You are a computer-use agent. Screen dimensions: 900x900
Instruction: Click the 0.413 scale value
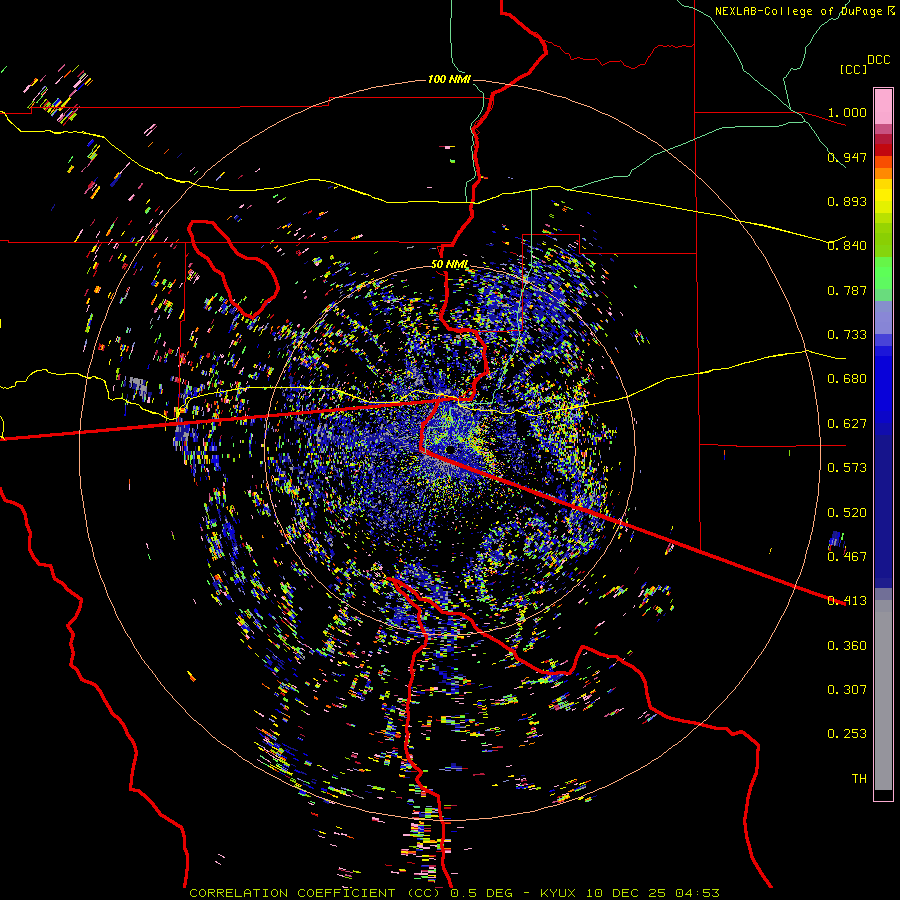point(847,601)
